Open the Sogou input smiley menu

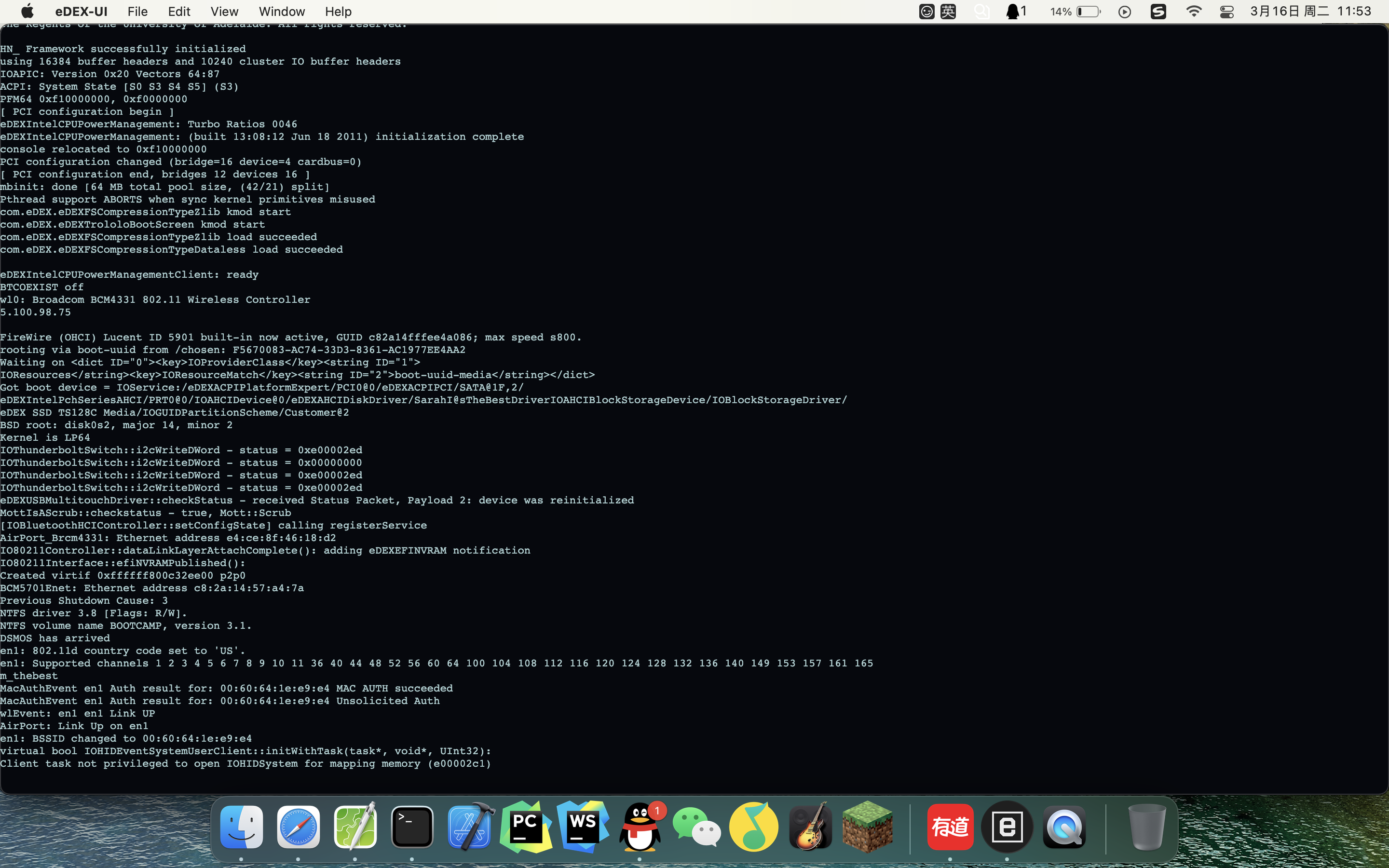[x=926, y=11]
